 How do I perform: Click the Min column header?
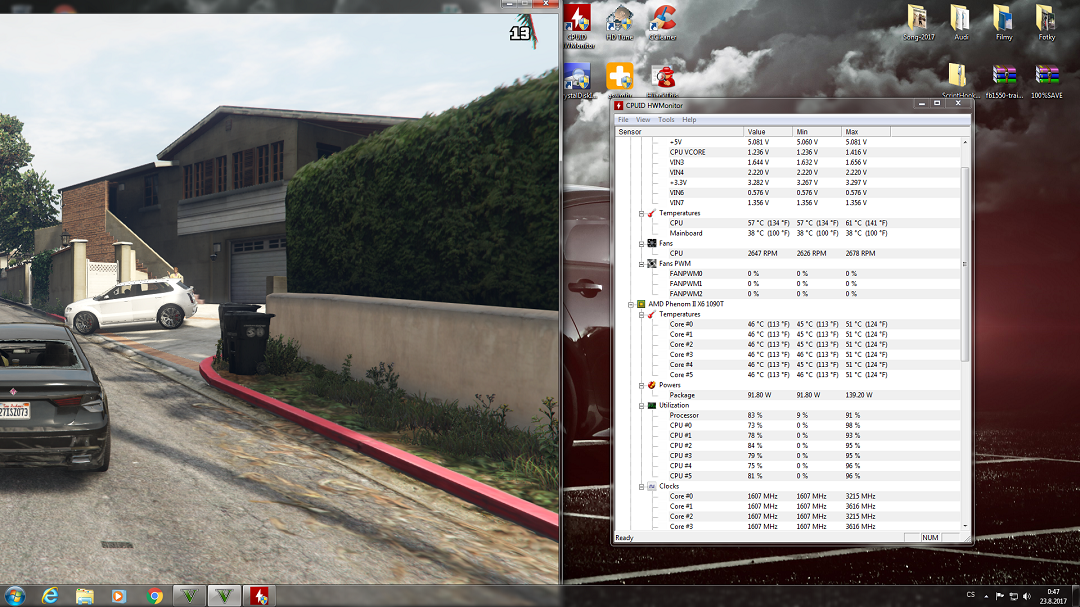click(x=817, y=132)
